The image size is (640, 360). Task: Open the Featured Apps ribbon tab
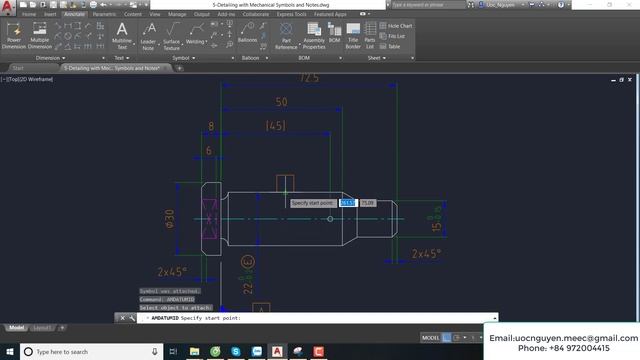[330, 14]
